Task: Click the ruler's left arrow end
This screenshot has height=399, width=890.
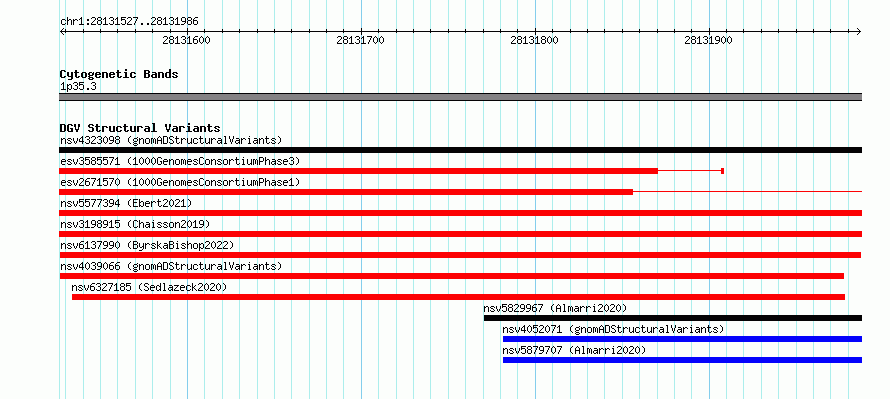Action: [62, 31]
